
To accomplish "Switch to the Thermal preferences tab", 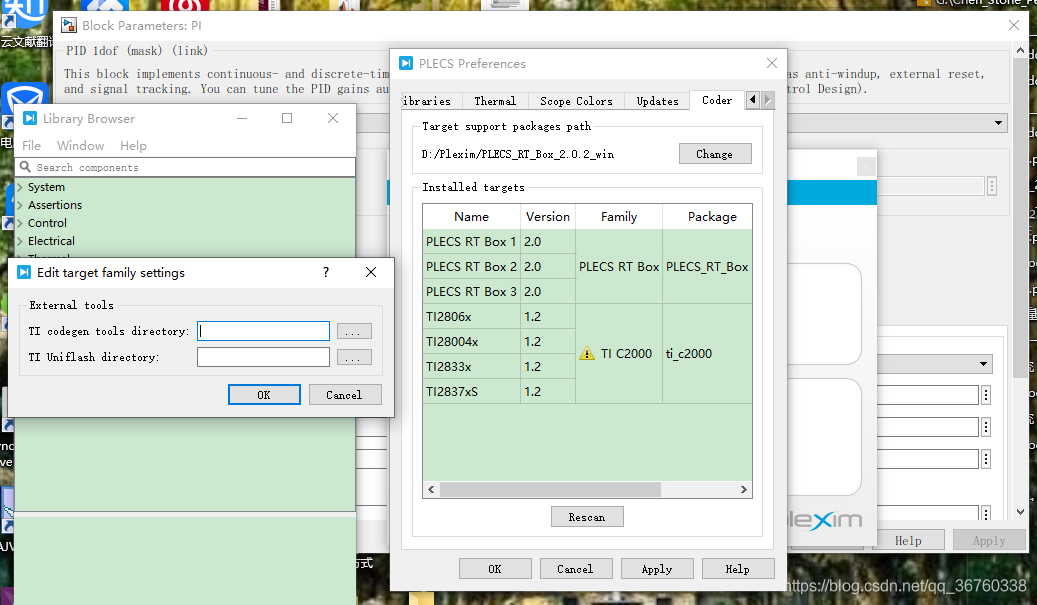I will coord(495,101).
